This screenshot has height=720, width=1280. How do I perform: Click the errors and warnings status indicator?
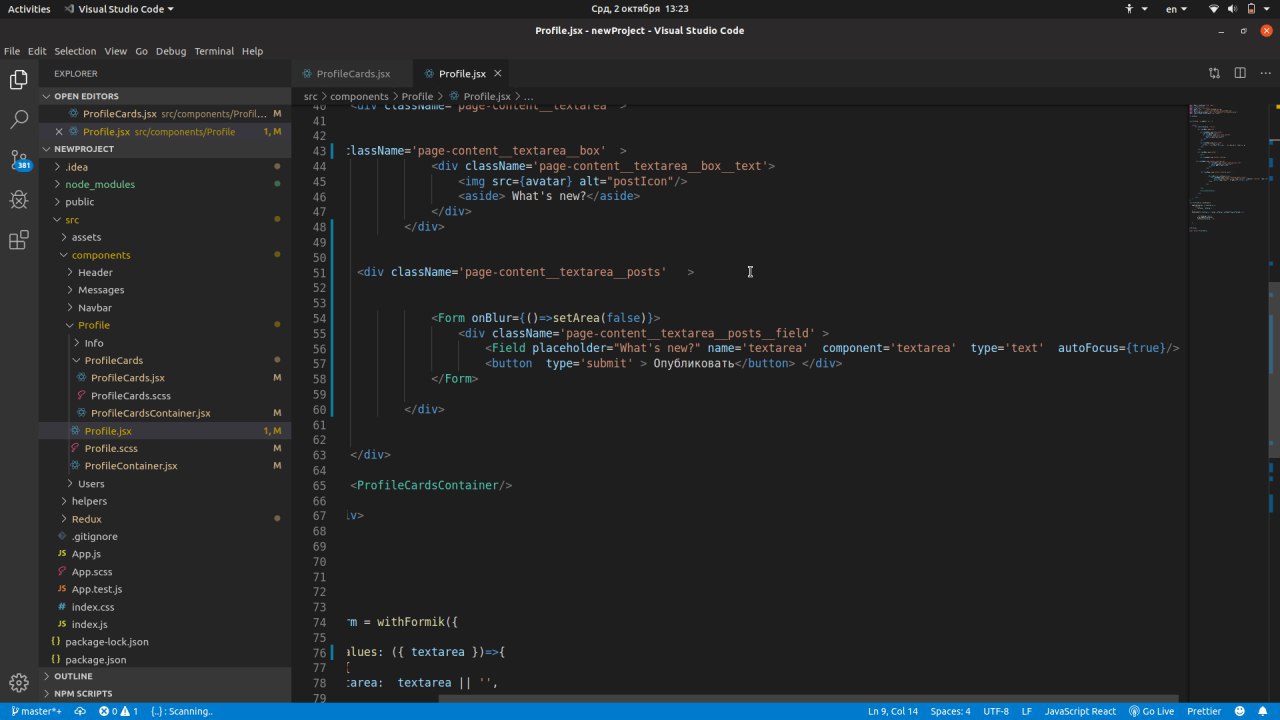[x=118, y=711]
